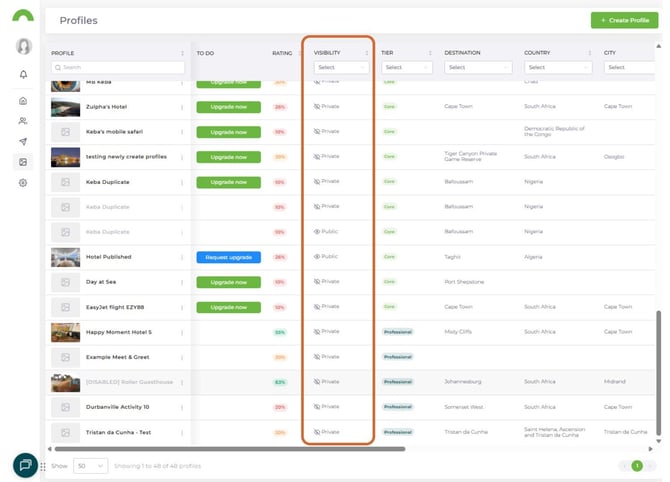Click the user avatar in sidebar
The image size is (670, 482).
[24, 46]
